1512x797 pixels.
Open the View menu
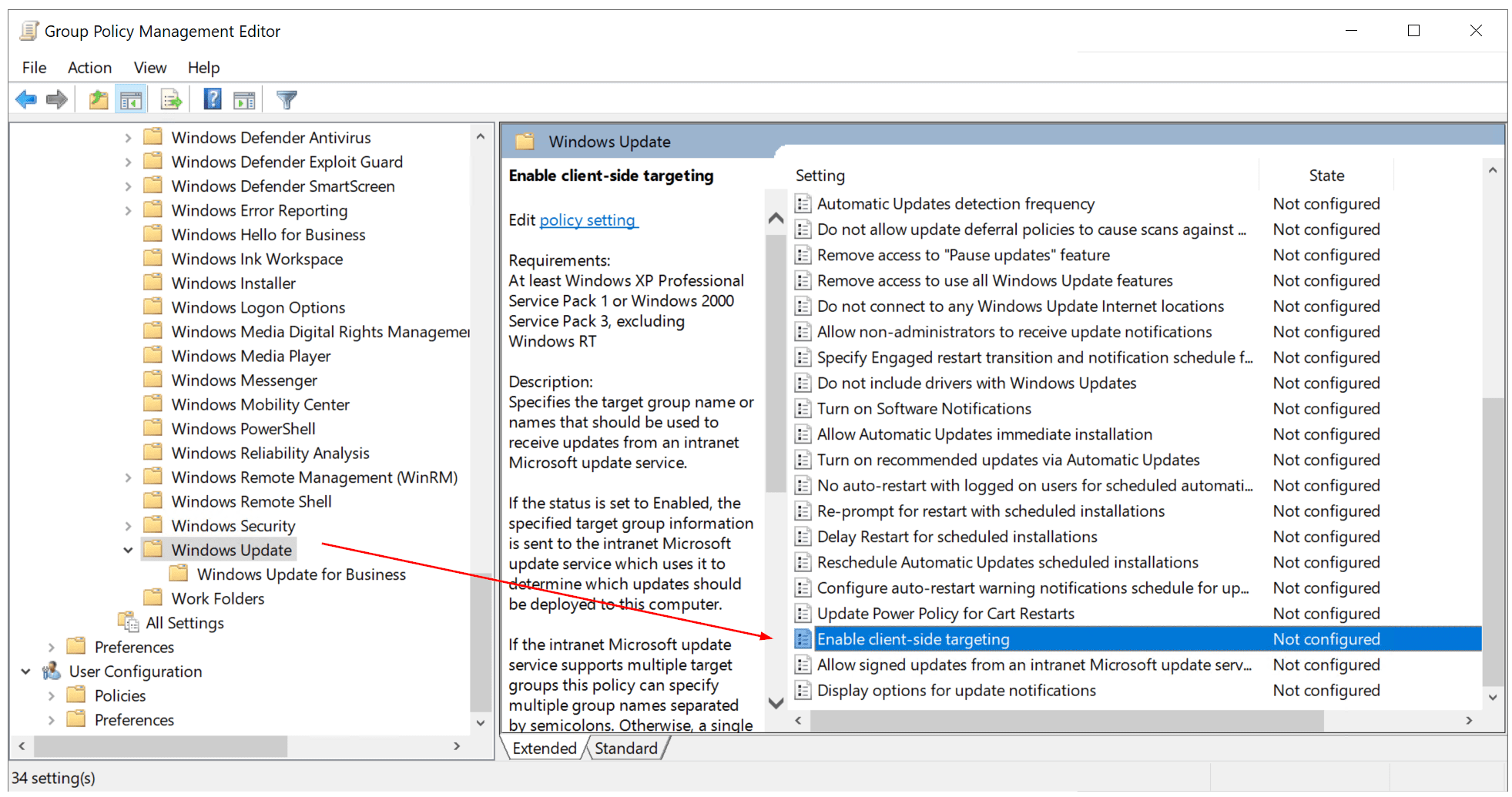point(150,68)
